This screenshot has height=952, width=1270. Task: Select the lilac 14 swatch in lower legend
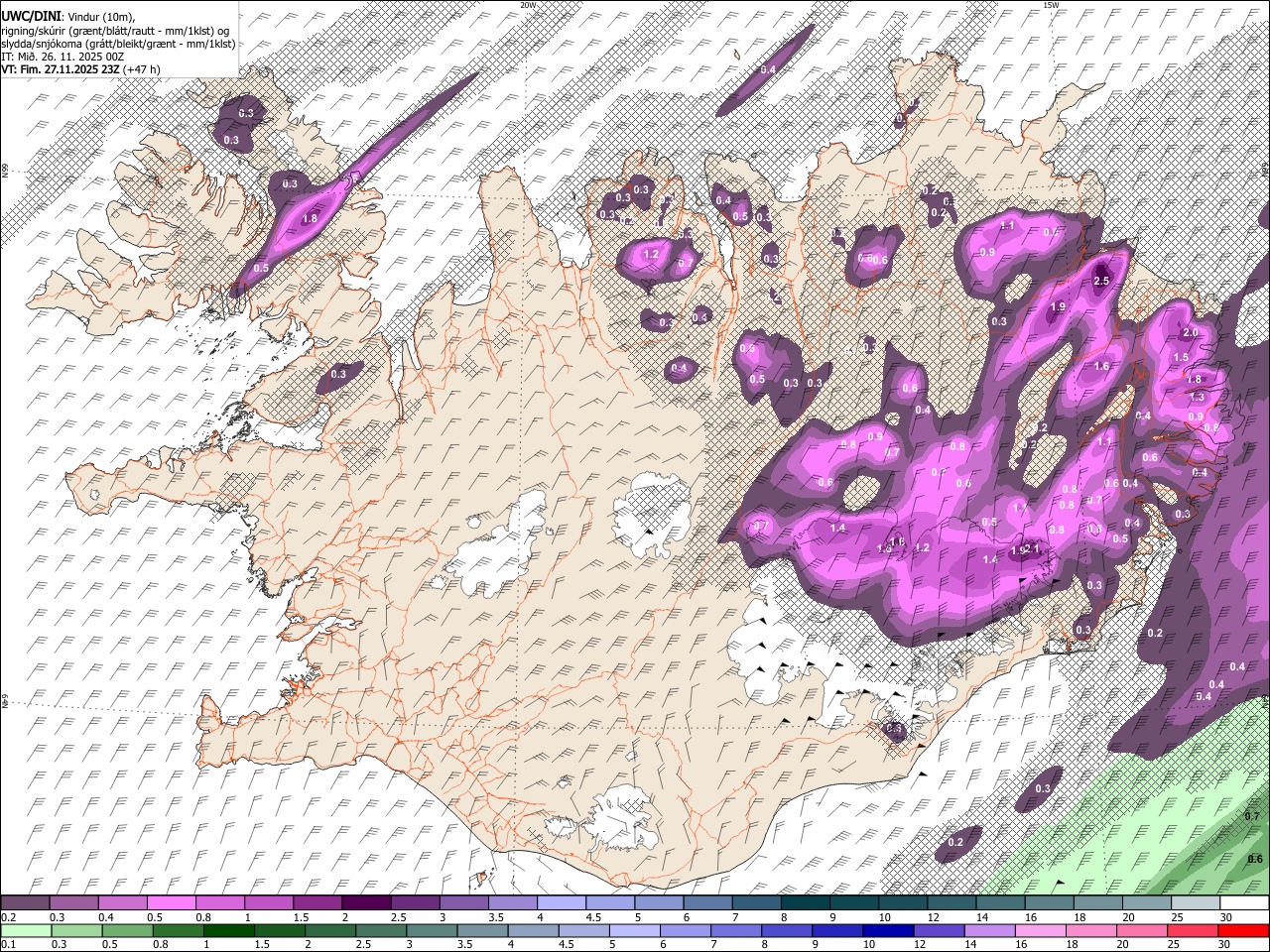tap(989, 930)
